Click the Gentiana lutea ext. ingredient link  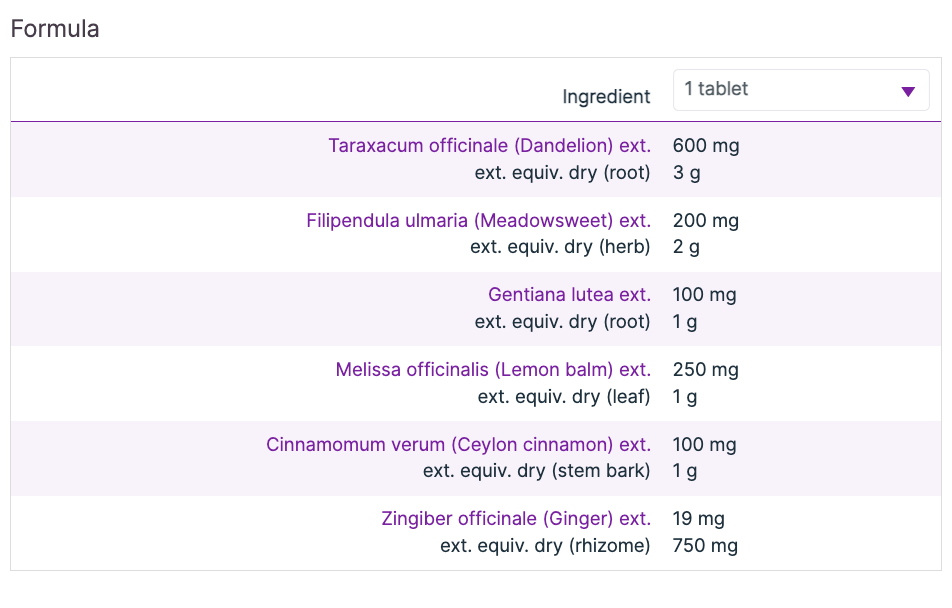[569, 295]
